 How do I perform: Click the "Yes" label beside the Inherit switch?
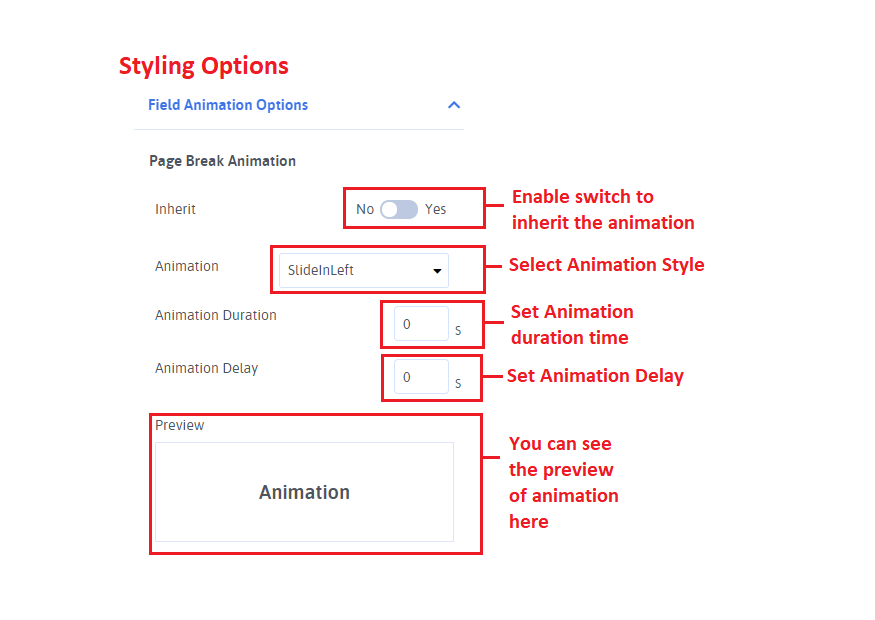pyautogui.click(x=435, y=210)
